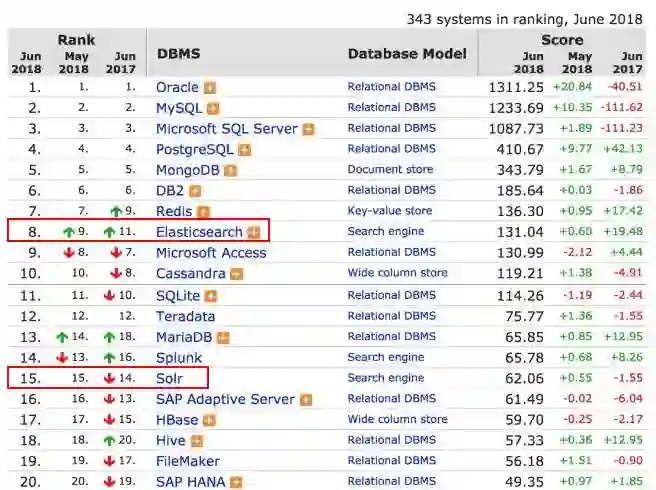Click Search engine in Splunk row
656x490 pixels.
point(386,357)
